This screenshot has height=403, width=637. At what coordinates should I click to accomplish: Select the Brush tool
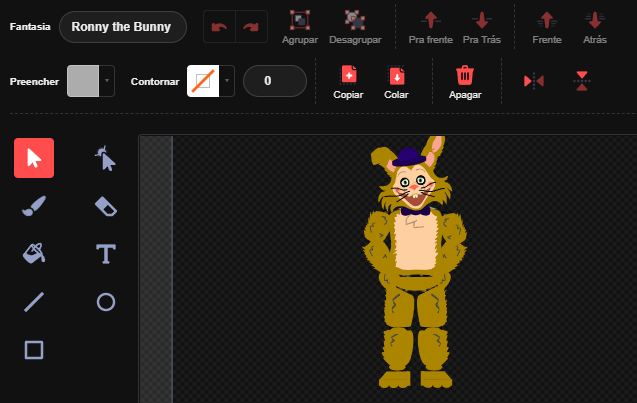tap(34, 206)
